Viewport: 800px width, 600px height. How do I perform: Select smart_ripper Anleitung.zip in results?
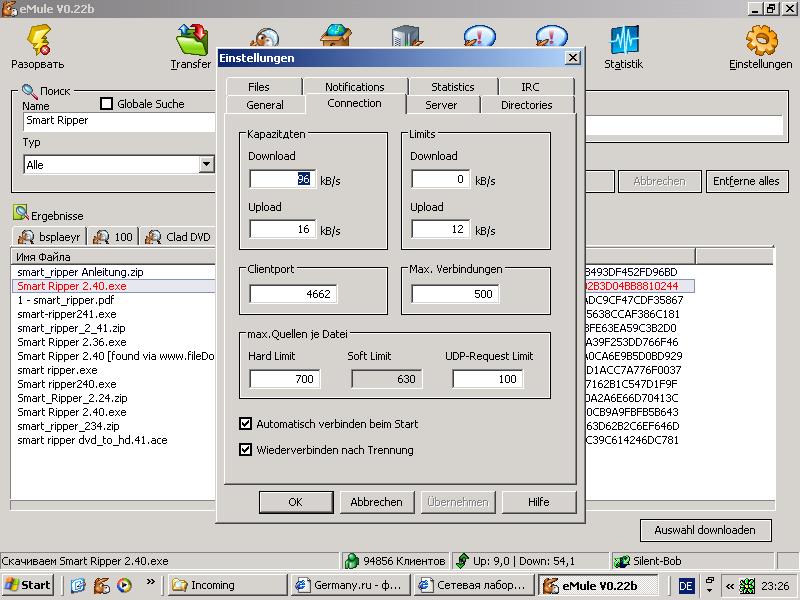coord(80,272)
